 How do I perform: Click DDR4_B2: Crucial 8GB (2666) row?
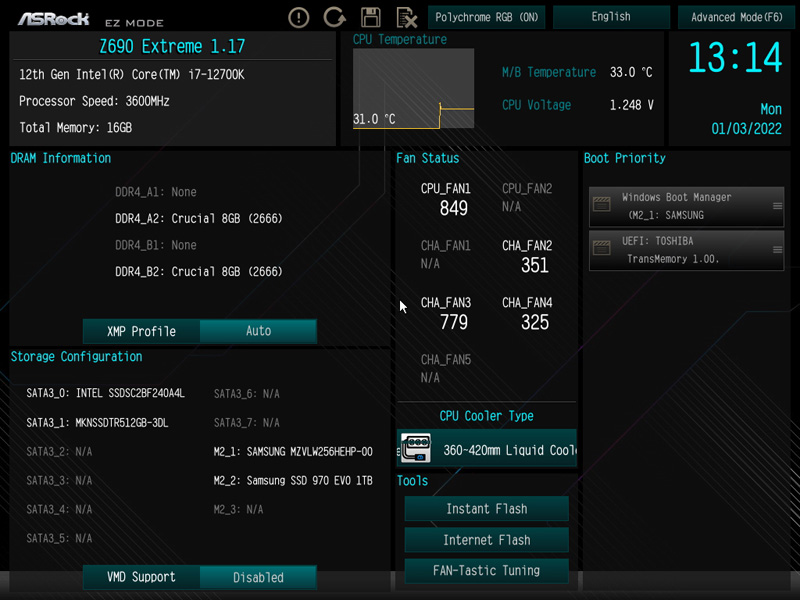click(198, 272)
